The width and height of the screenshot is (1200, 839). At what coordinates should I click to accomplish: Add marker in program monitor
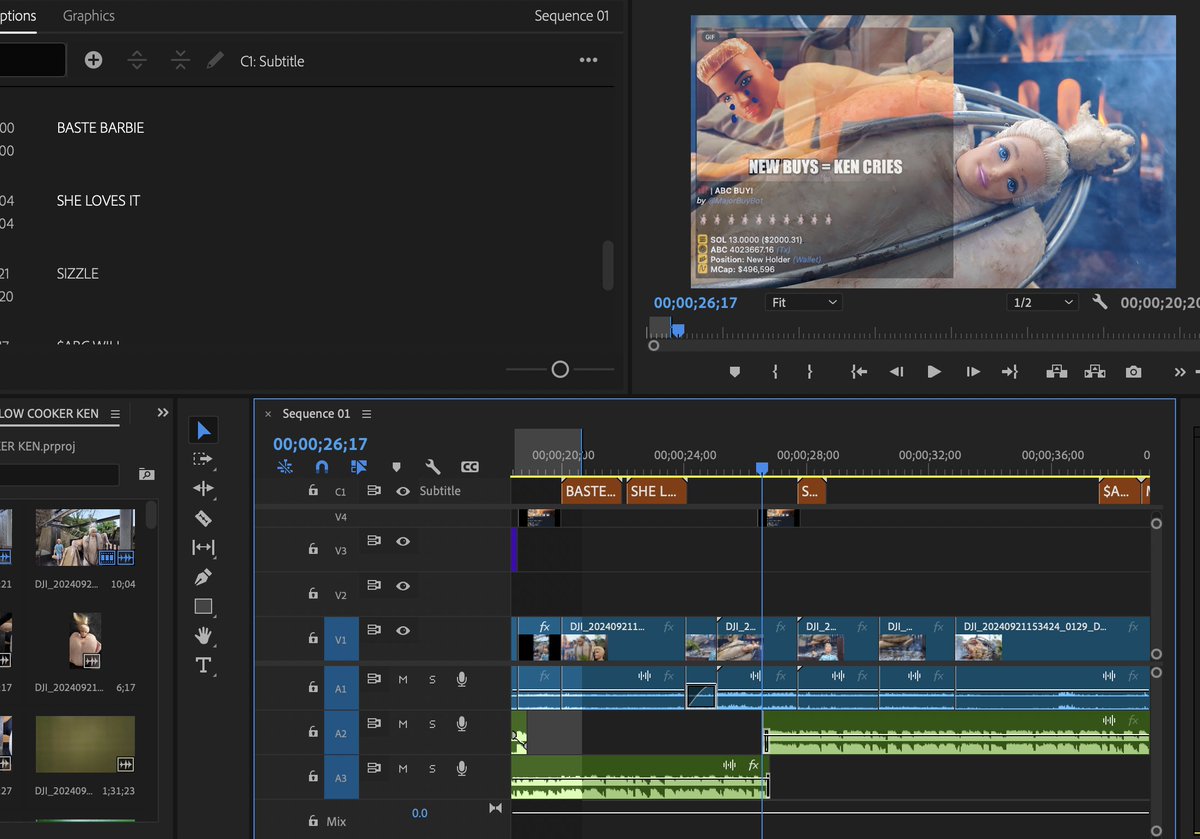pos(735,371)
